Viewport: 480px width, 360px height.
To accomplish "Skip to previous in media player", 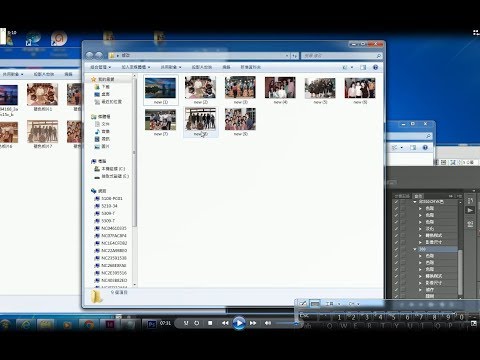I will coord(225,323).
